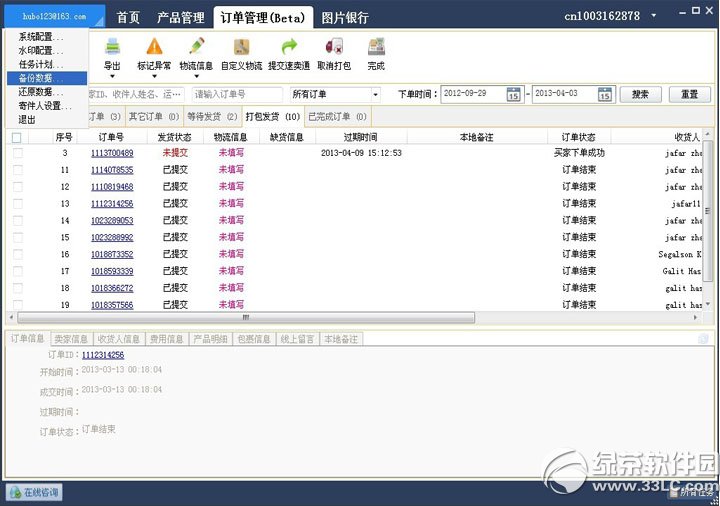This screenshot has width=720, height=506.
Task: Switch to 包裹信息 detail tab
Action: [x=254, y=339]
